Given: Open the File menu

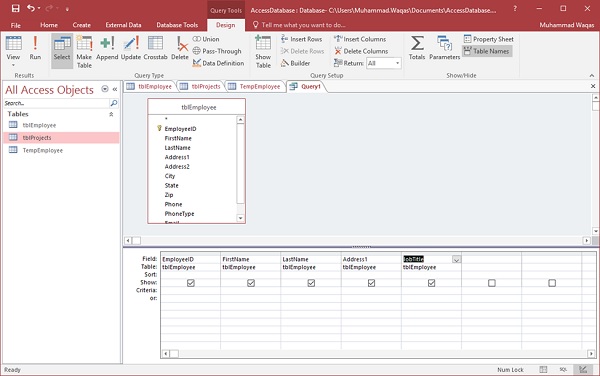Looking at the screenshot, I should pos(16,25).
